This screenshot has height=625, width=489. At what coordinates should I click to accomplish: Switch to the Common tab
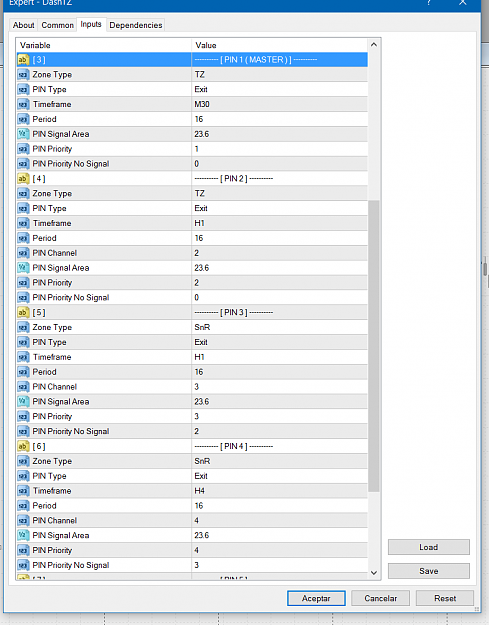[x=57, y=25]
